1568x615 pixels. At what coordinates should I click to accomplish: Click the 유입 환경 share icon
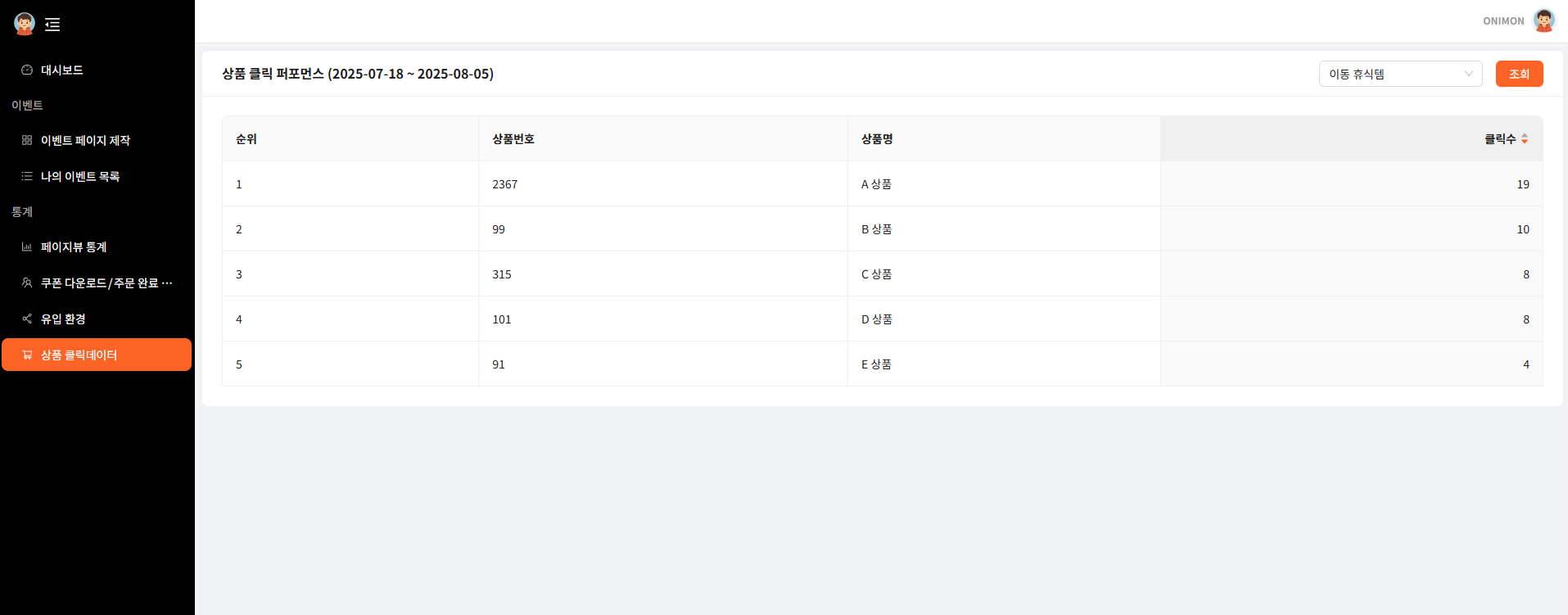tap(27, 319)
